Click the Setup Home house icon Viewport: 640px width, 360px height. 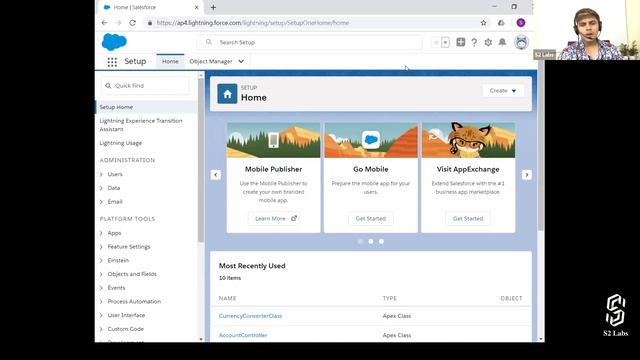227,94
